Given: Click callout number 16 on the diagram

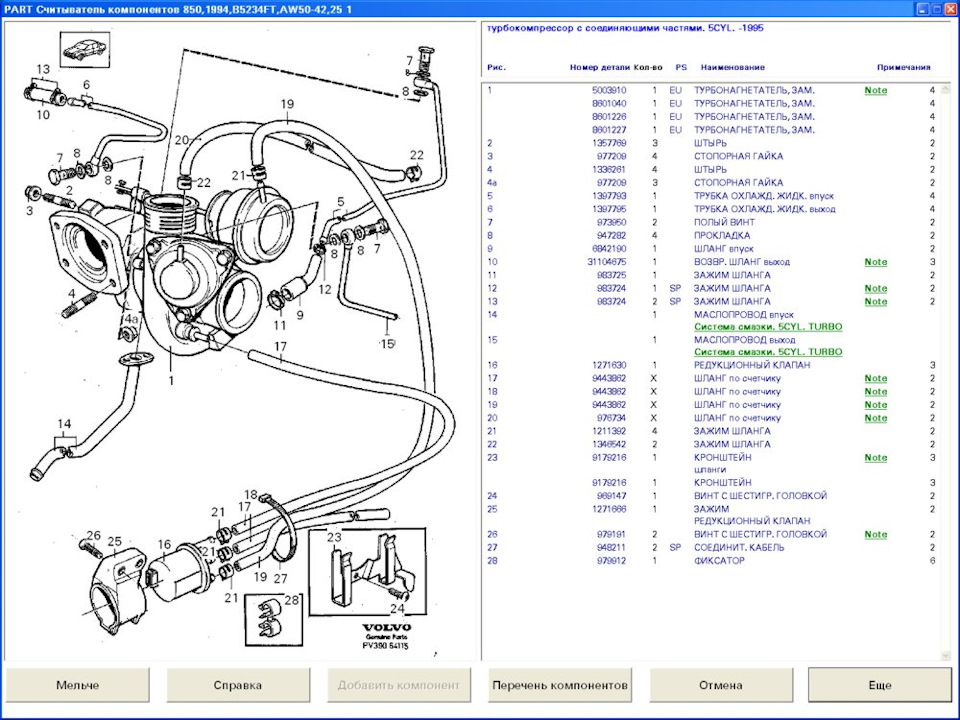Looking at the screenshot, I should 164,544.
